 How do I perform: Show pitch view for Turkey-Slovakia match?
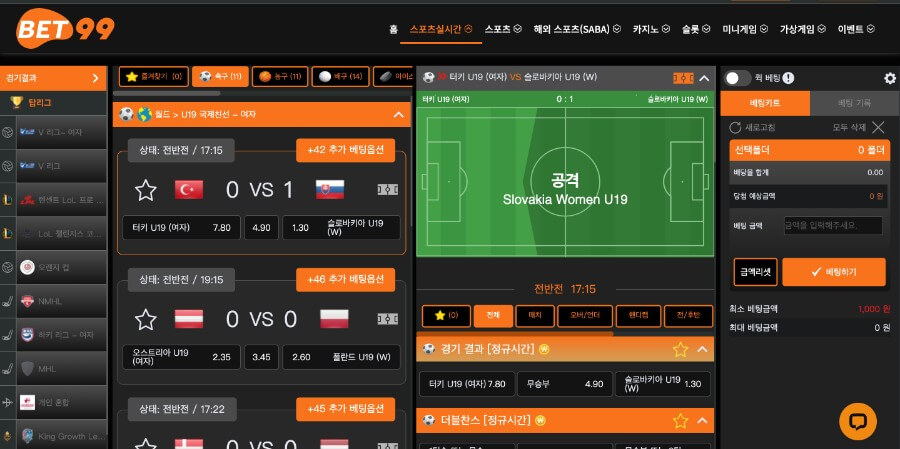(387, 189)
